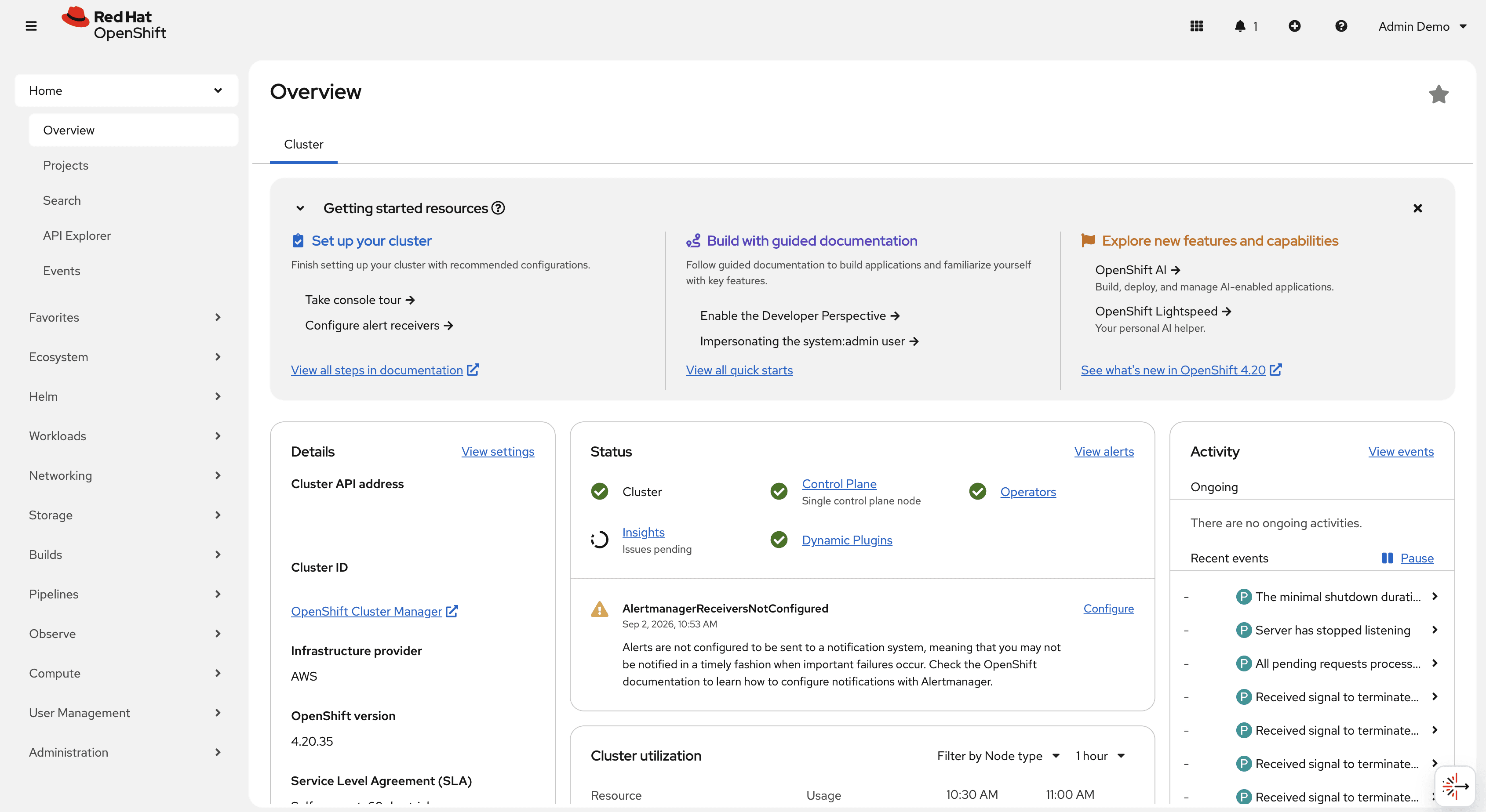
Task: Click the plus quick-create icon
Action: click(x=1294, y=26)
